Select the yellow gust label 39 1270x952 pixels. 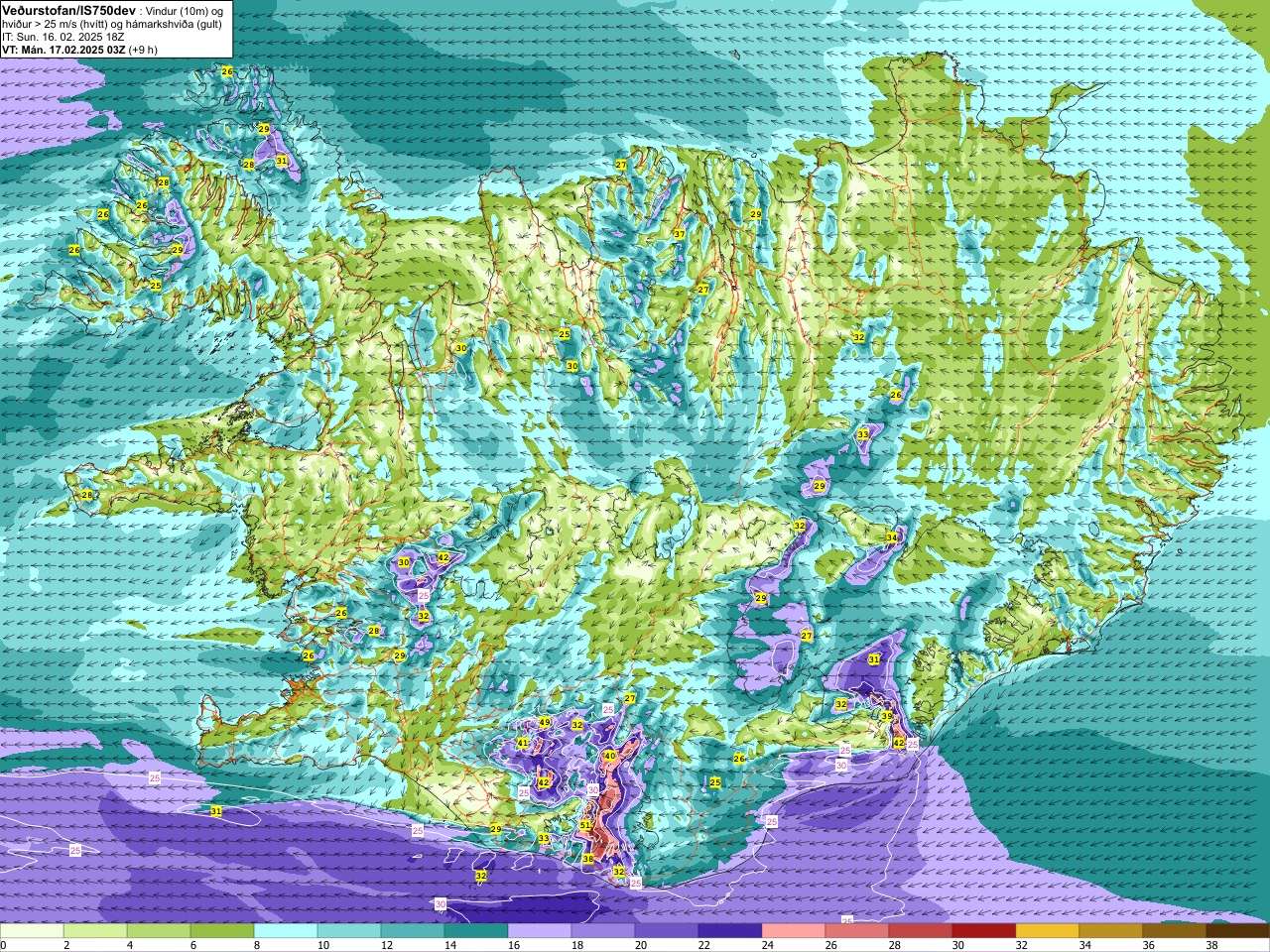coord(886,716)
